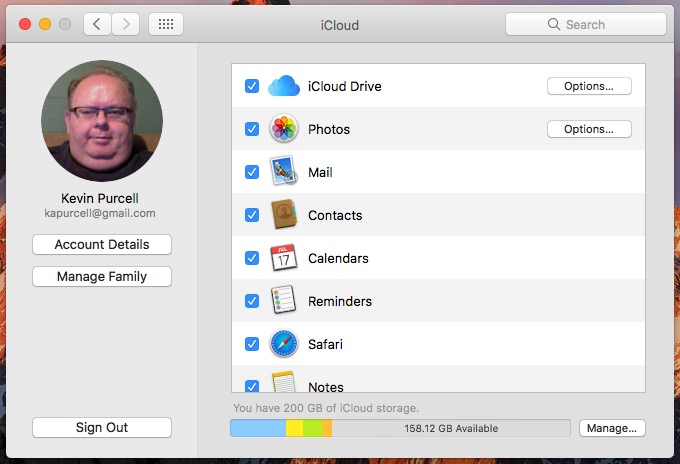Click the Calendars icon showing 17

click(284, 257)
